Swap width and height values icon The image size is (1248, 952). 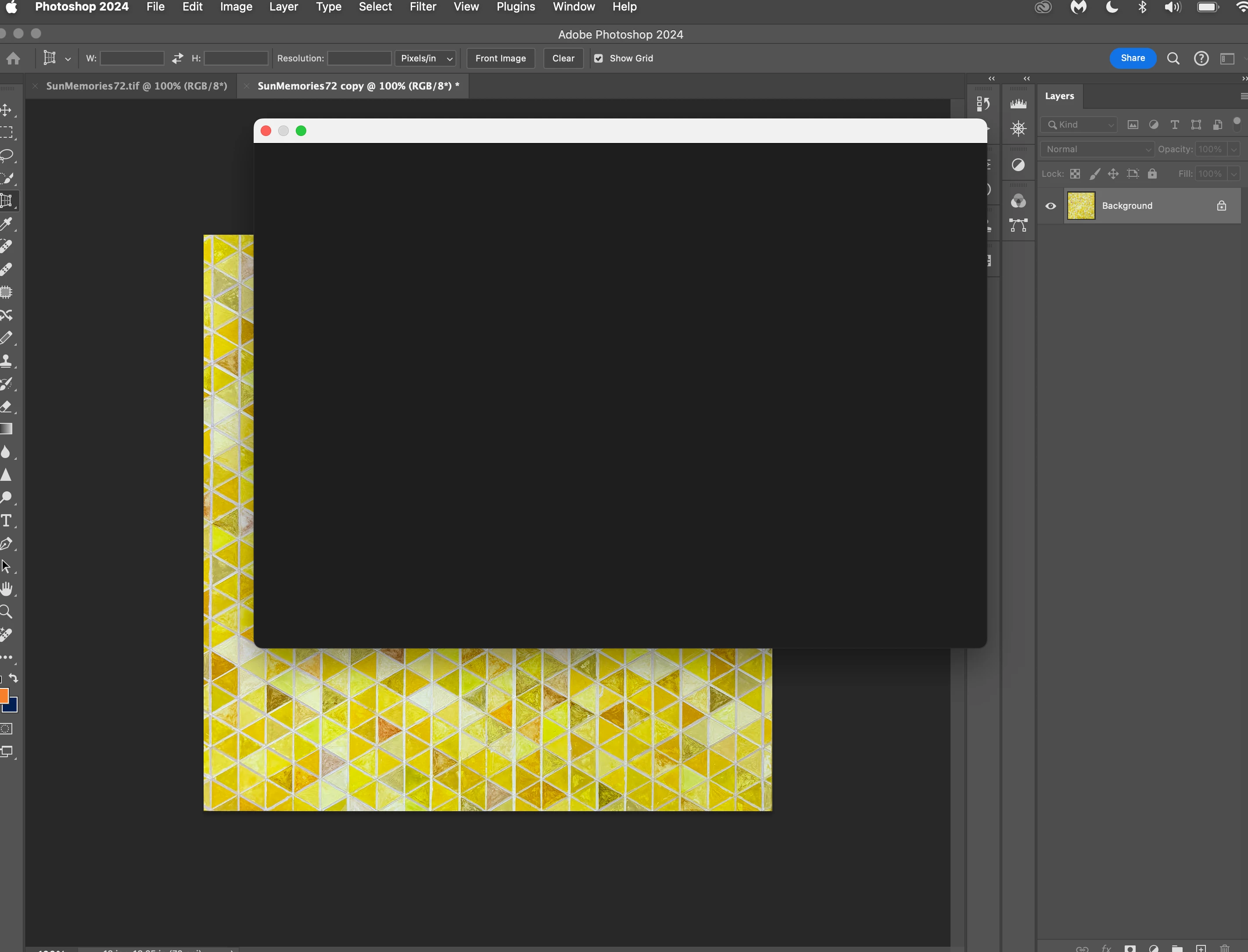(177, 58)
